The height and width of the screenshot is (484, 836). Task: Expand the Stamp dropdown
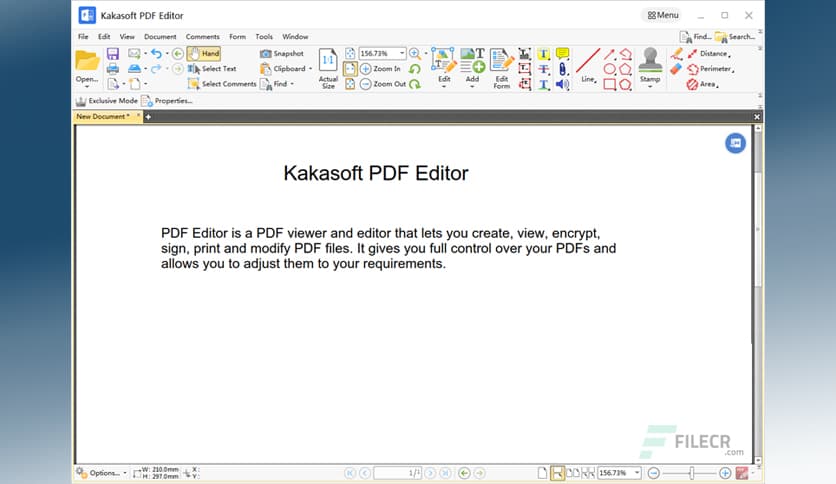650,86
